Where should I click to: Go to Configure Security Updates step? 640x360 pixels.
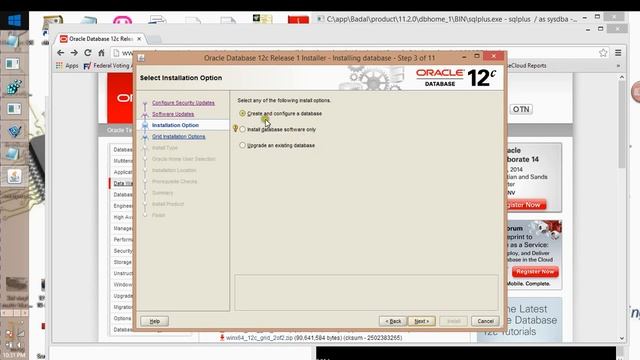[183, 103]
